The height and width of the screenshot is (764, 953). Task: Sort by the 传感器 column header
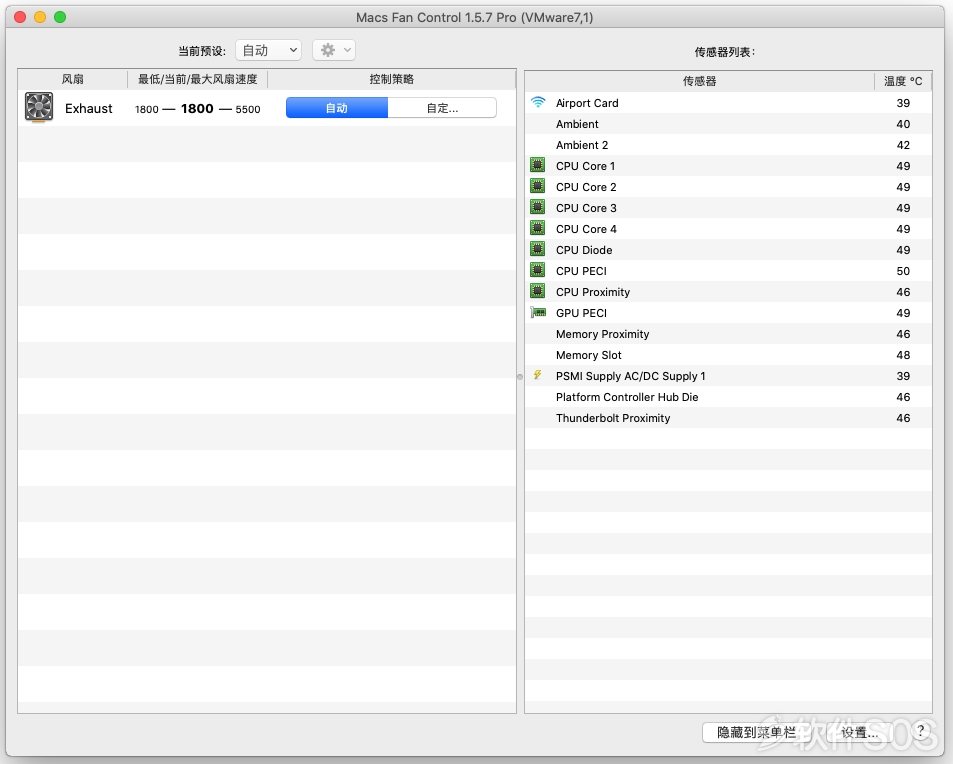click(x=700, y=81)
